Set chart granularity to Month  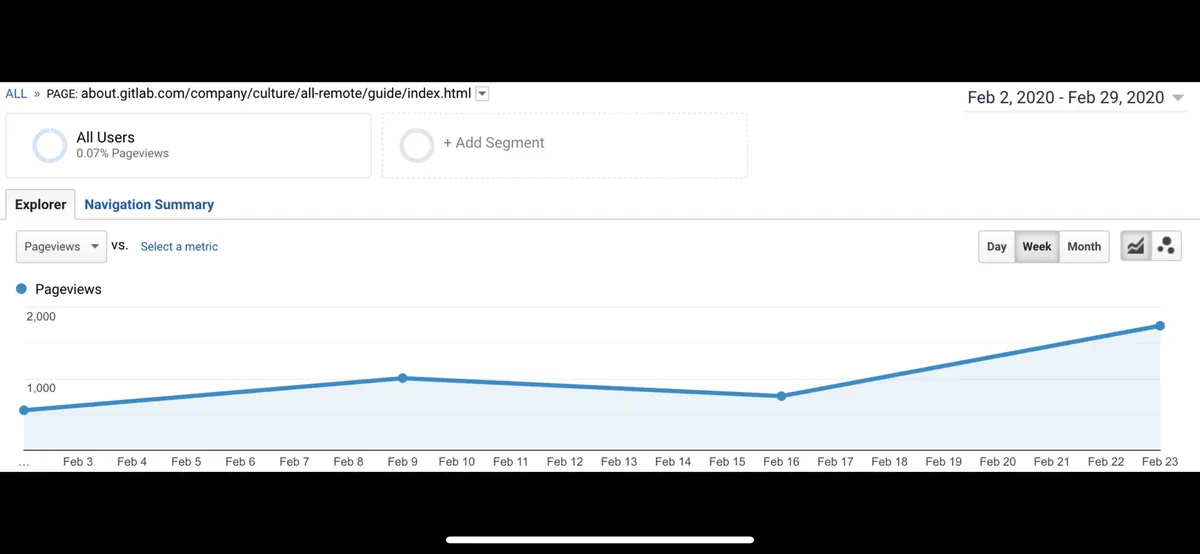click(1084, 246)
